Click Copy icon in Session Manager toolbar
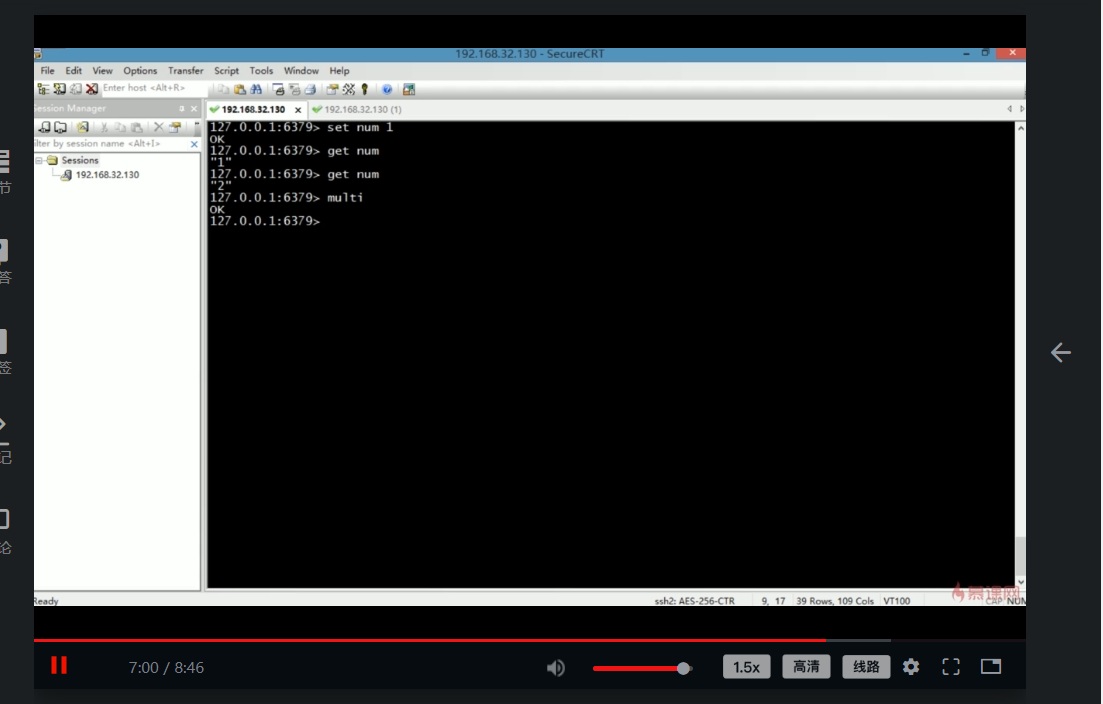Viewport: 1103px width, 704px height. pos(120,127)
